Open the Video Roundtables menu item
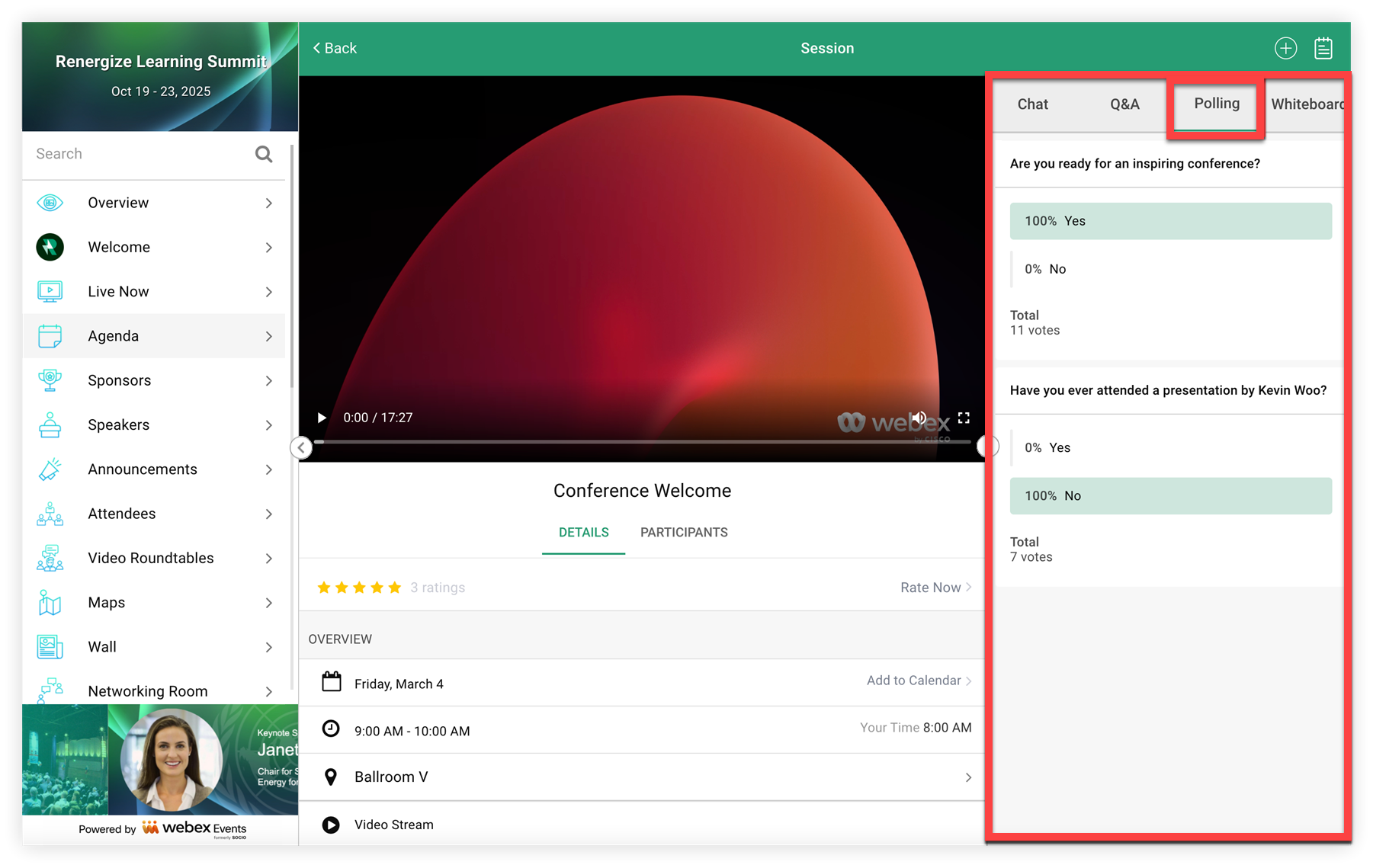The height and width of the screenshot is (868, 1373). tap(154, 559)
